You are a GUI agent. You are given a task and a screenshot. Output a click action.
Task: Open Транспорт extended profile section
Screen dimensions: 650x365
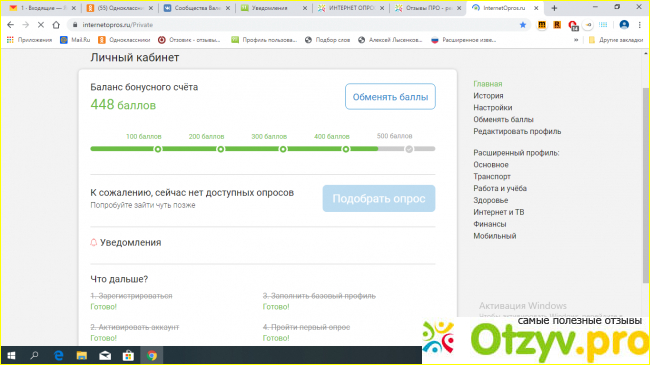click(x=492, y=177)
